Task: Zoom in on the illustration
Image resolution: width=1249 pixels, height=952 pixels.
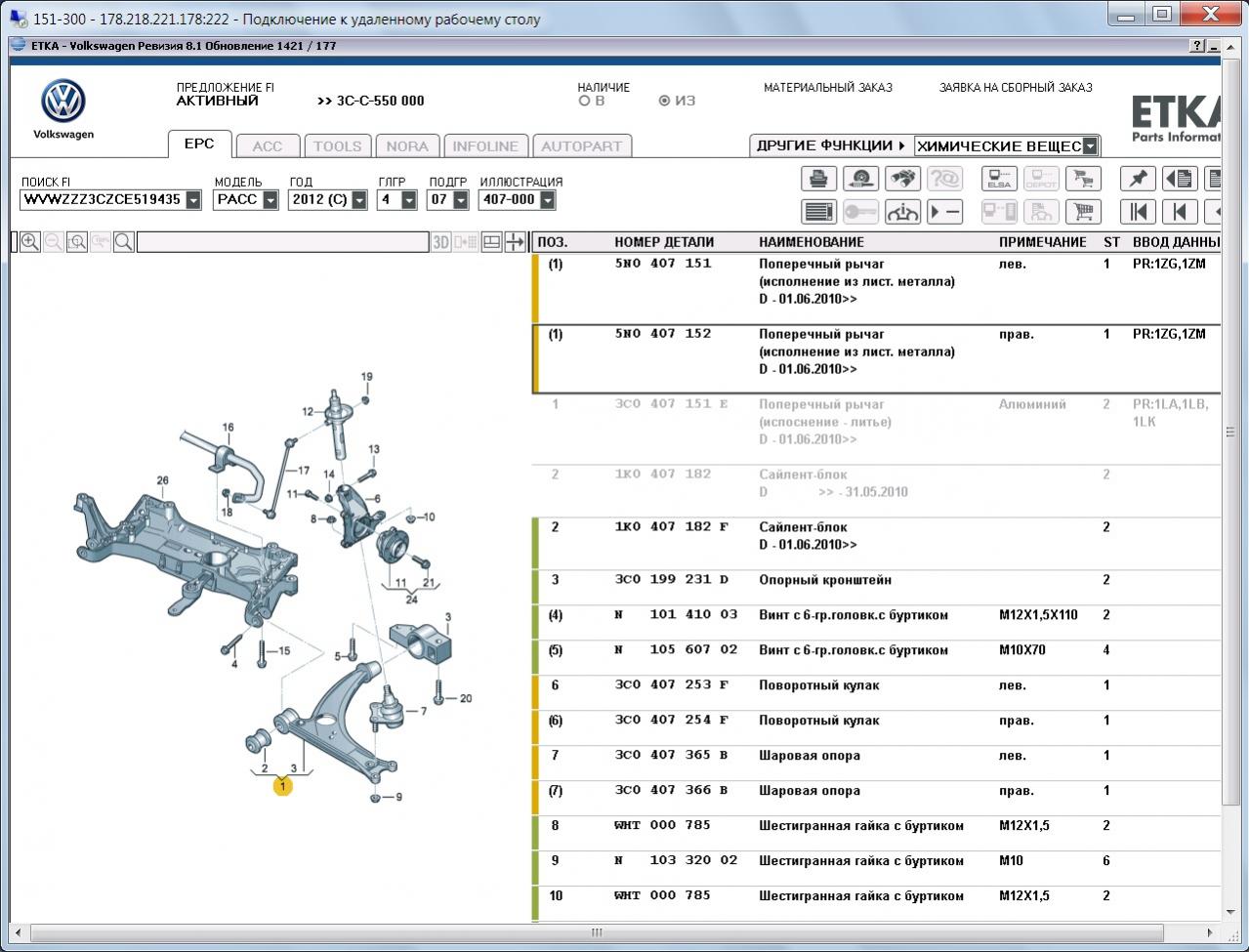Action: [30, 242]
